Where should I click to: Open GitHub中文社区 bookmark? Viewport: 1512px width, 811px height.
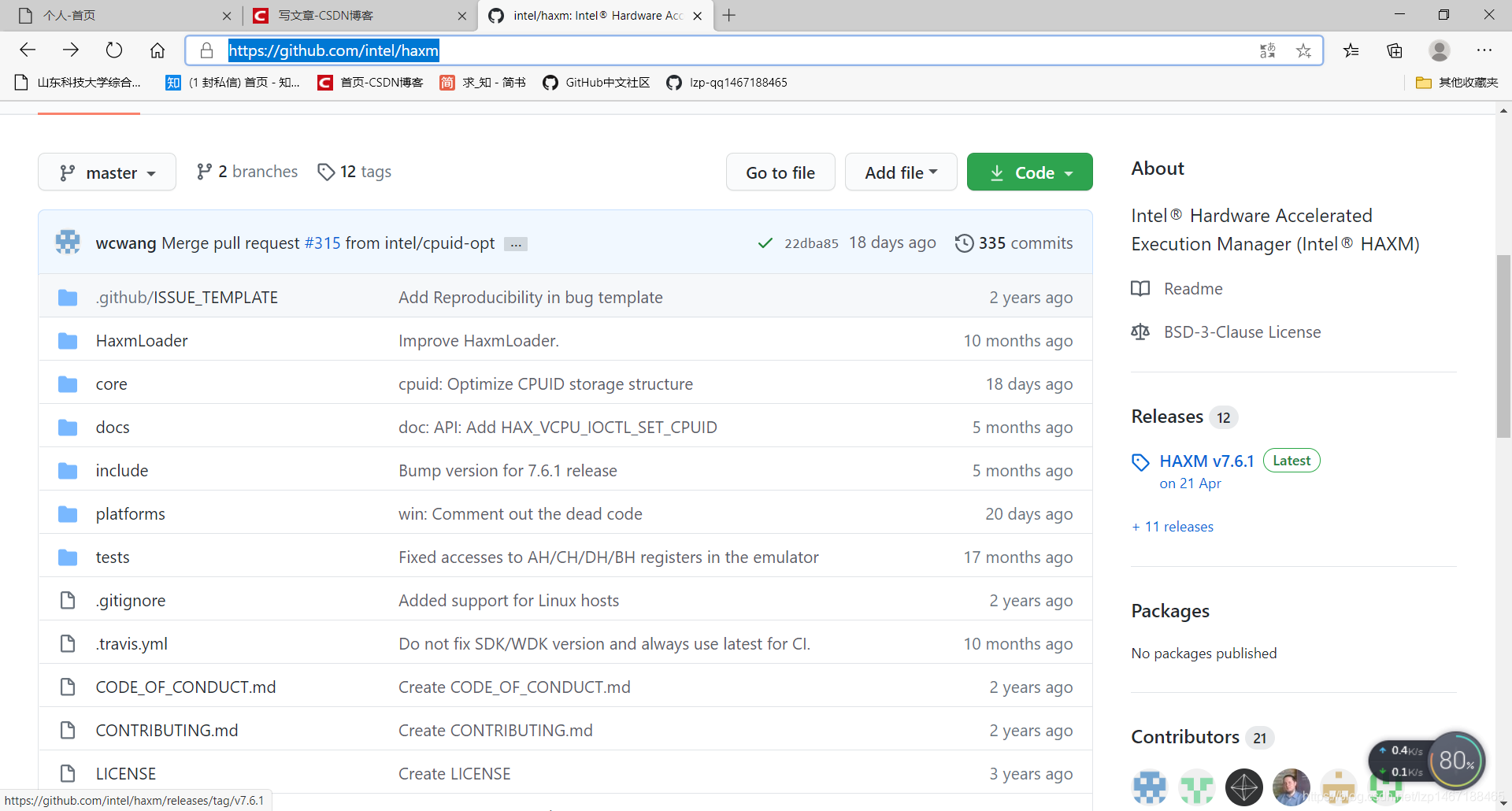(597, 83)
